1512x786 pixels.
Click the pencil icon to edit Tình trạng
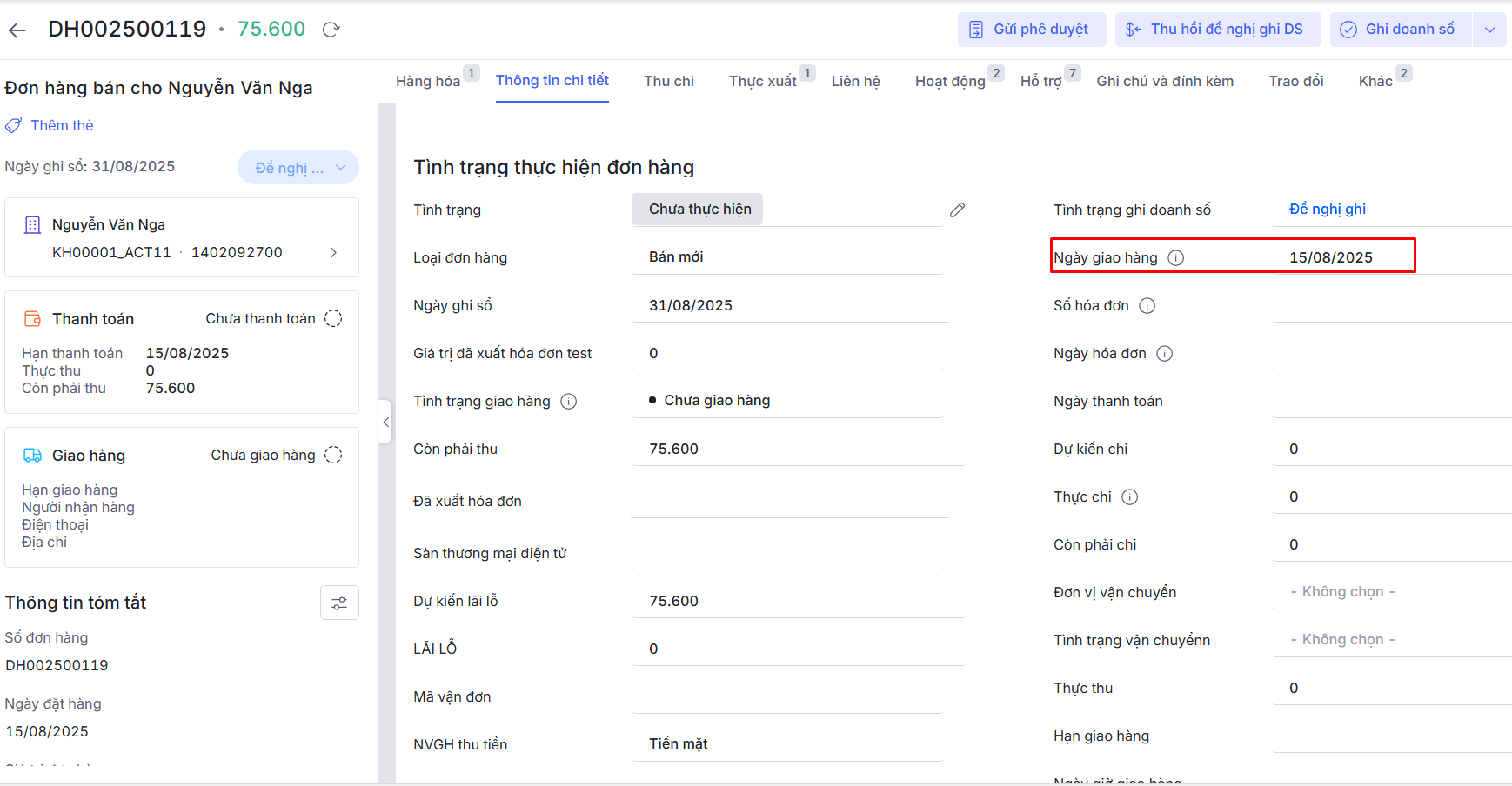point(957,210)
